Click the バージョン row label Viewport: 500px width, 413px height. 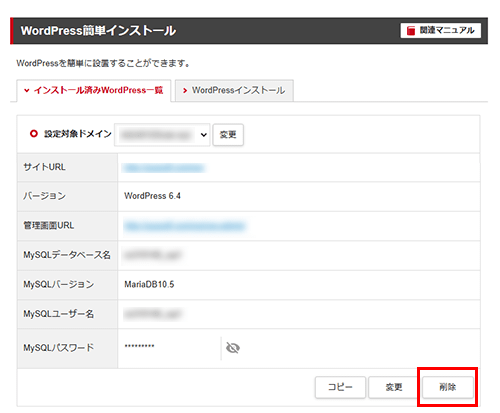(x=44, y=196)
